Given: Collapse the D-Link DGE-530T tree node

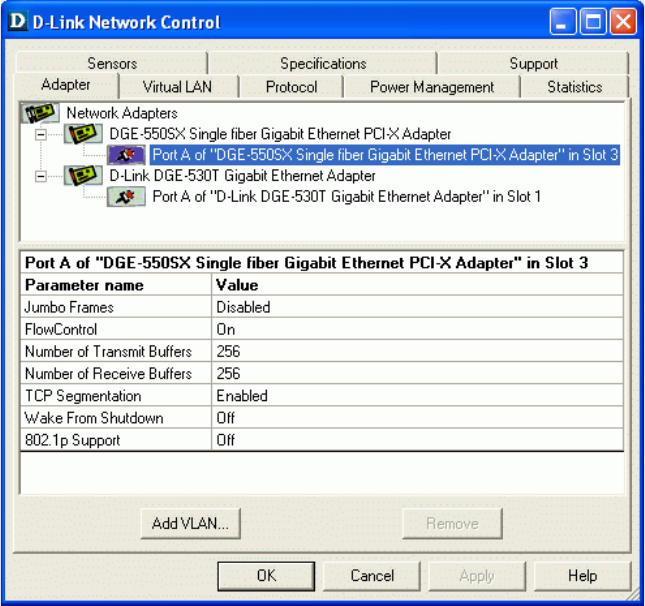Looking at the screenshot, I should pos(40,176).
